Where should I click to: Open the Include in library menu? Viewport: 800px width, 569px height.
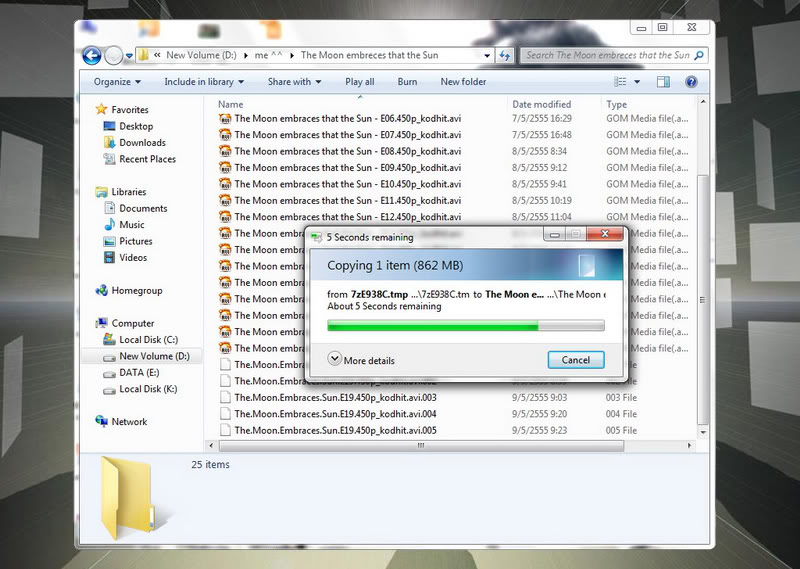[x=204, y=82]
